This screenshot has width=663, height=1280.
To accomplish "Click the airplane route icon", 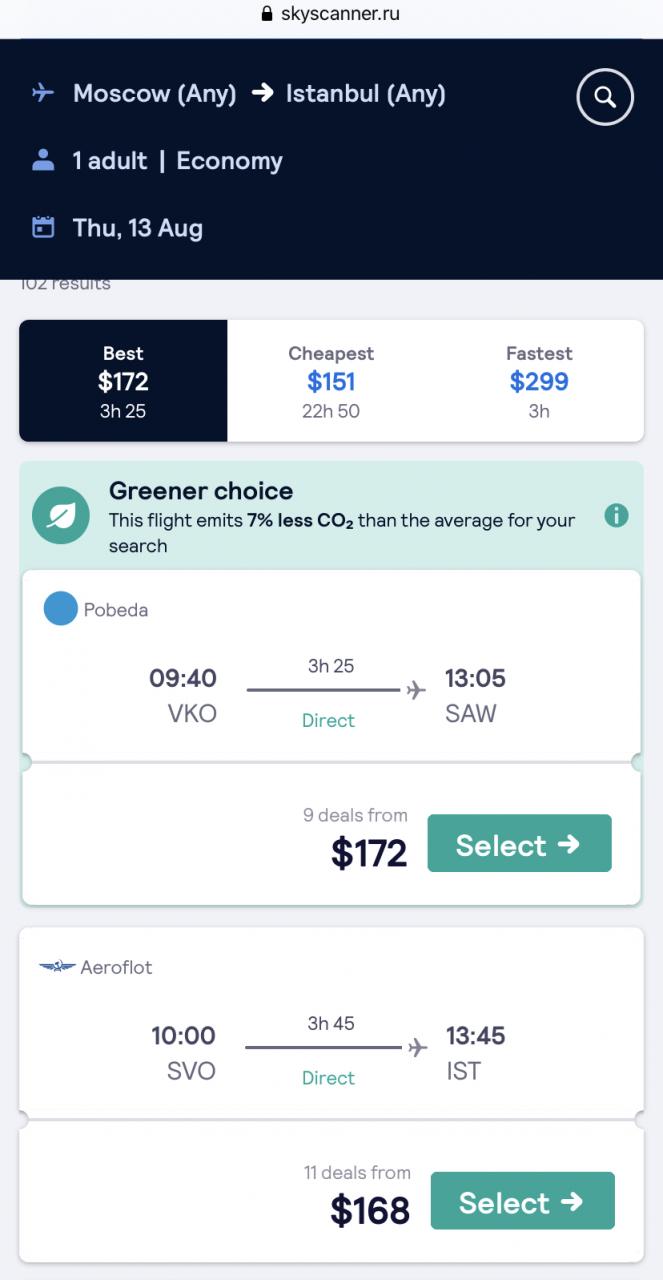I will tap(43, 94).
